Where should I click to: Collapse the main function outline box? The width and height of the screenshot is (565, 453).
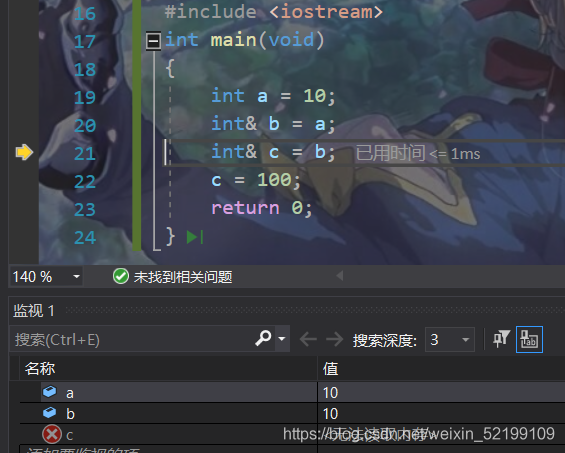coord(153,41)
